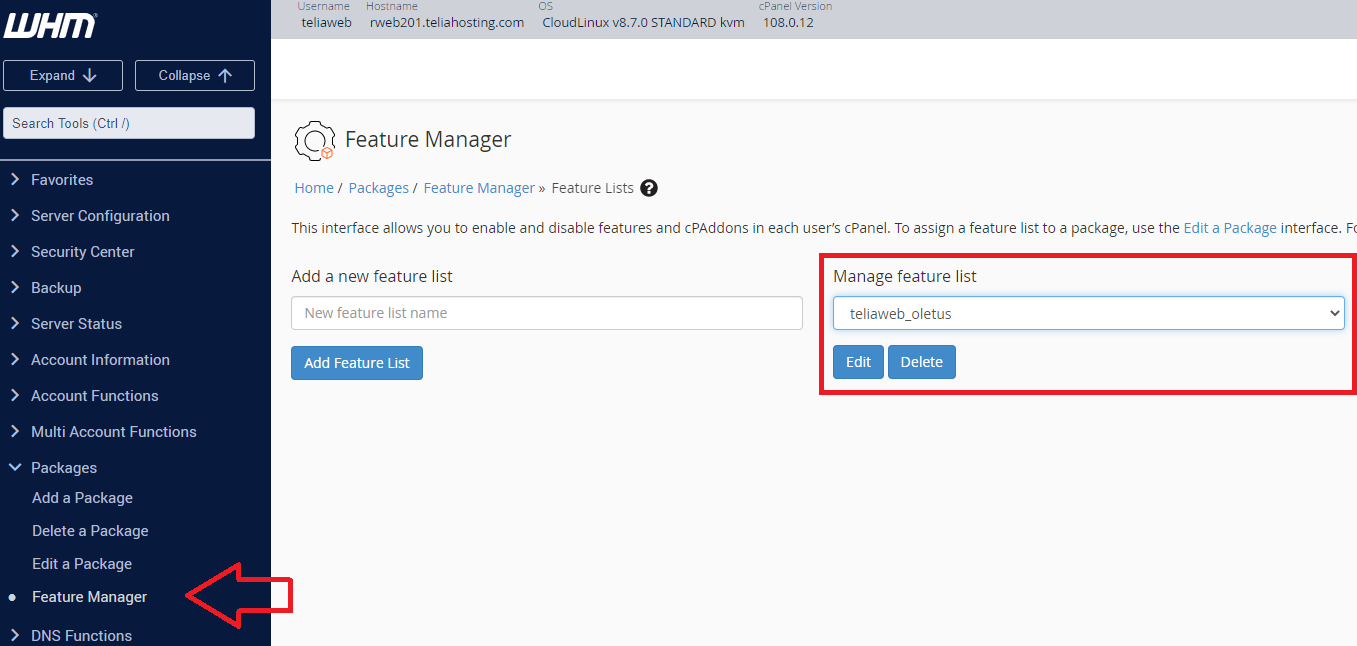
Task: Click the Manage feature list label
Action: tap(905, 276)
